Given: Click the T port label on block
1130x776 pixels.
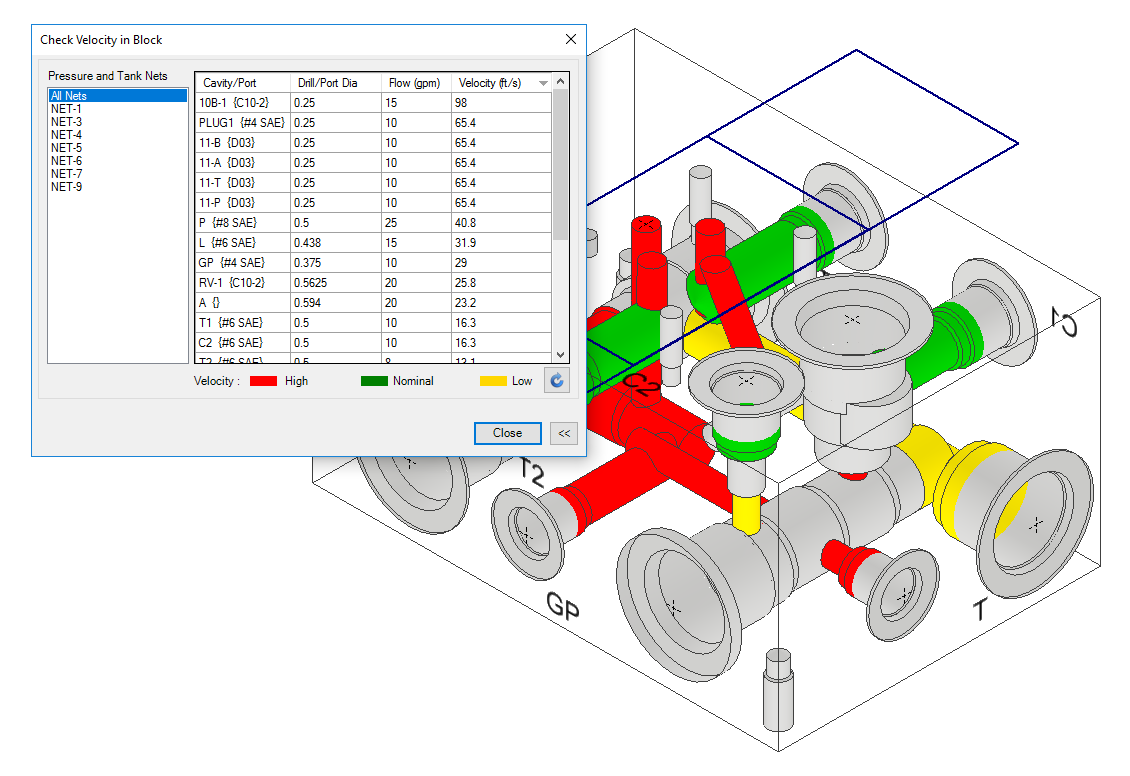Looking at the screenshot, I should pos(979,610).
